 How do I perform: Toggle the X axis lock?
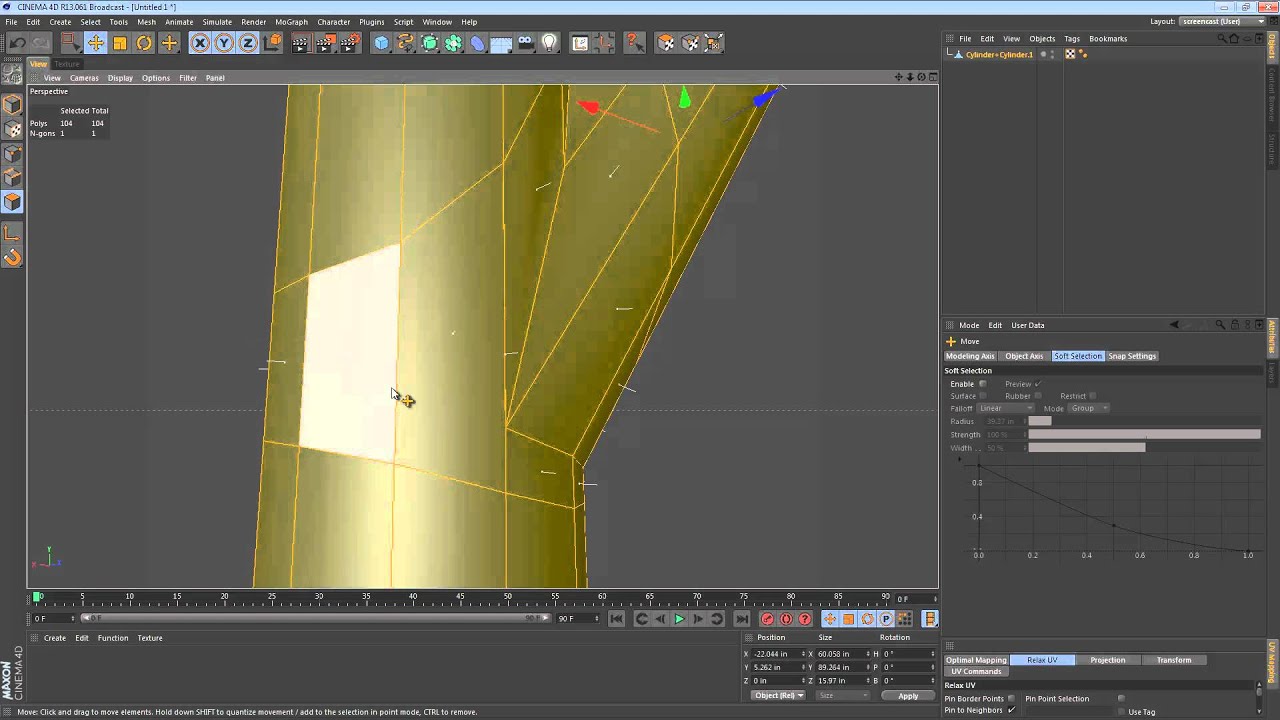point(200,43)
